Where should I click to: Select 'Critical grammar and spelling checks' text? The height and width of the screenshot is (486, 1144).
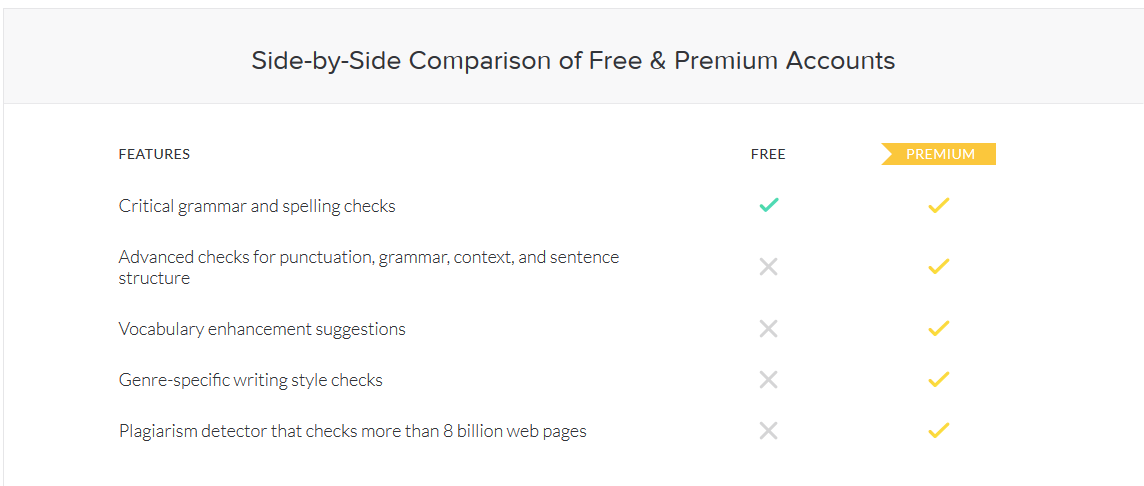[x=257, y=207]
